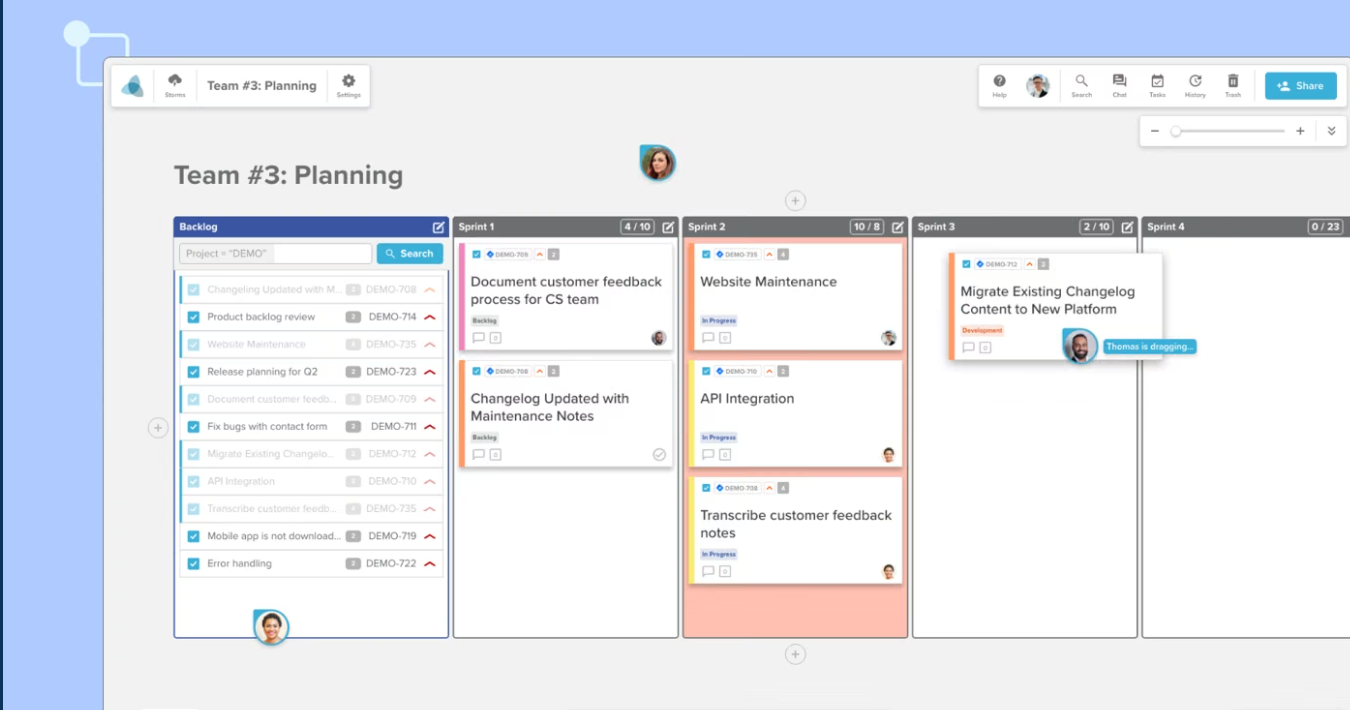This screenshot has width=1350, height=710.
Task: Click the 4 / 10 counter on Sprint 1
Action: click(637, 227)
